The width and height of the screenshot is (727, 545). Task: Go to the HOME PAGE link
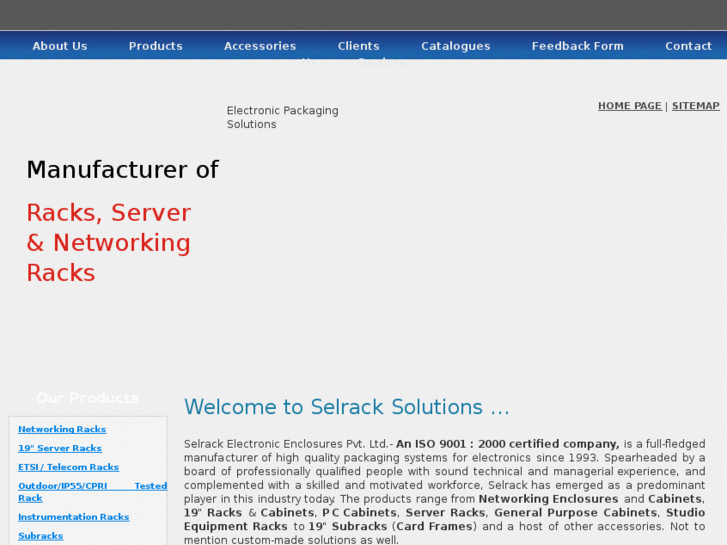pyautogui.click(x=630, y=106)
